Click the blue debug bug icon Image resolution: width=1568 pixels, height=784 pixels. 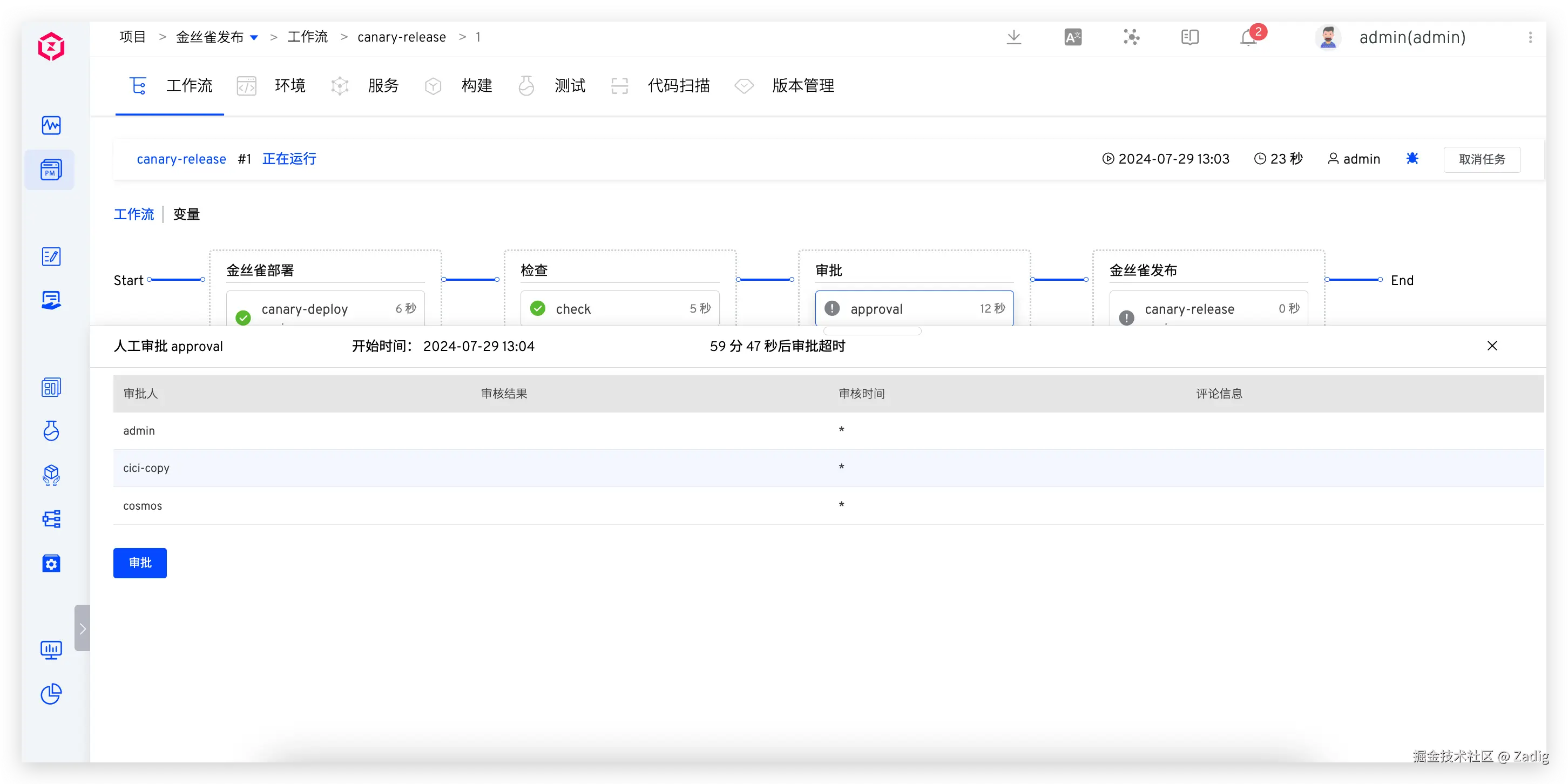tap(1412, 158)
